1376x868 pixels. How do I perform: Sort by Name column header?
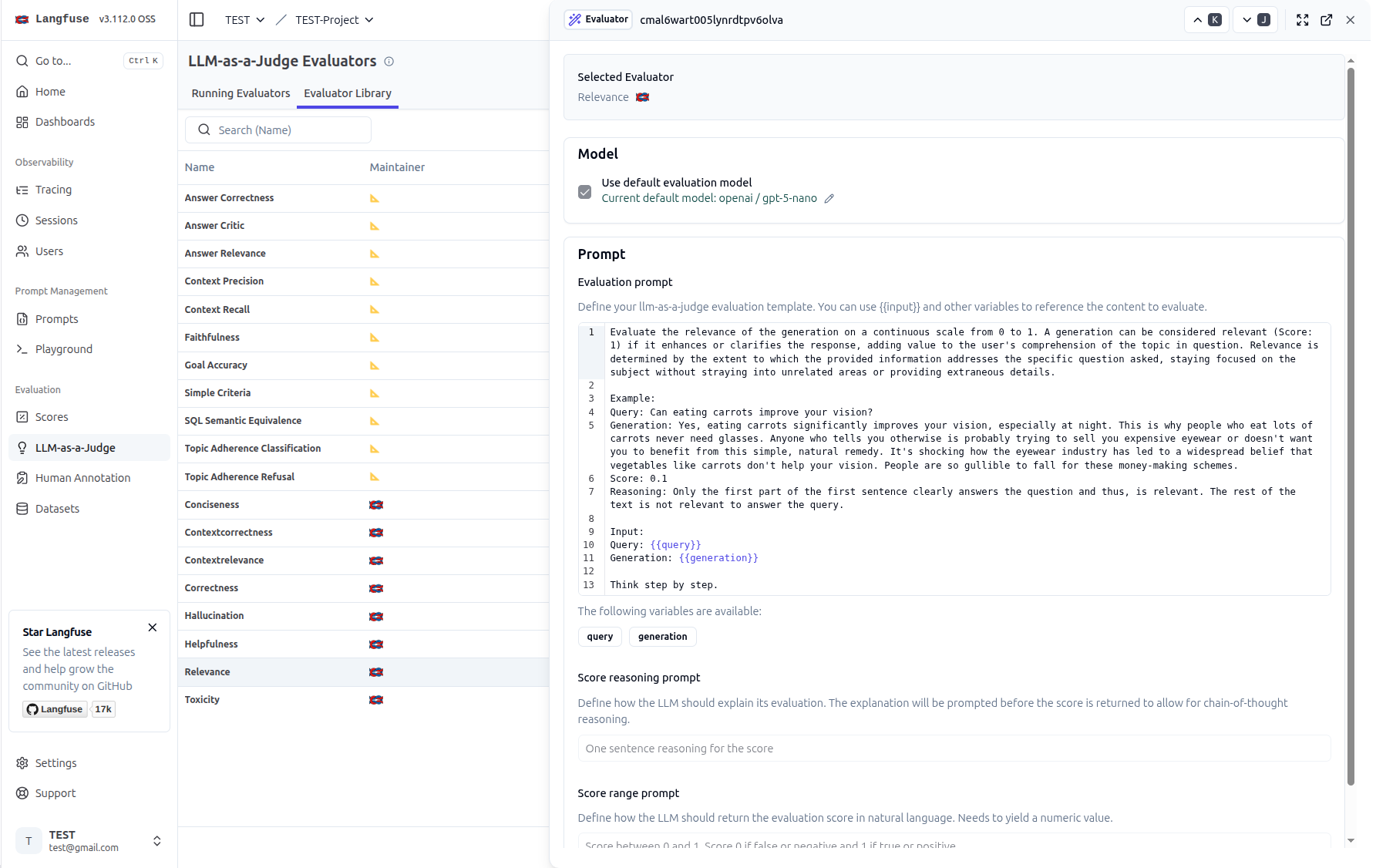point(200,167)
